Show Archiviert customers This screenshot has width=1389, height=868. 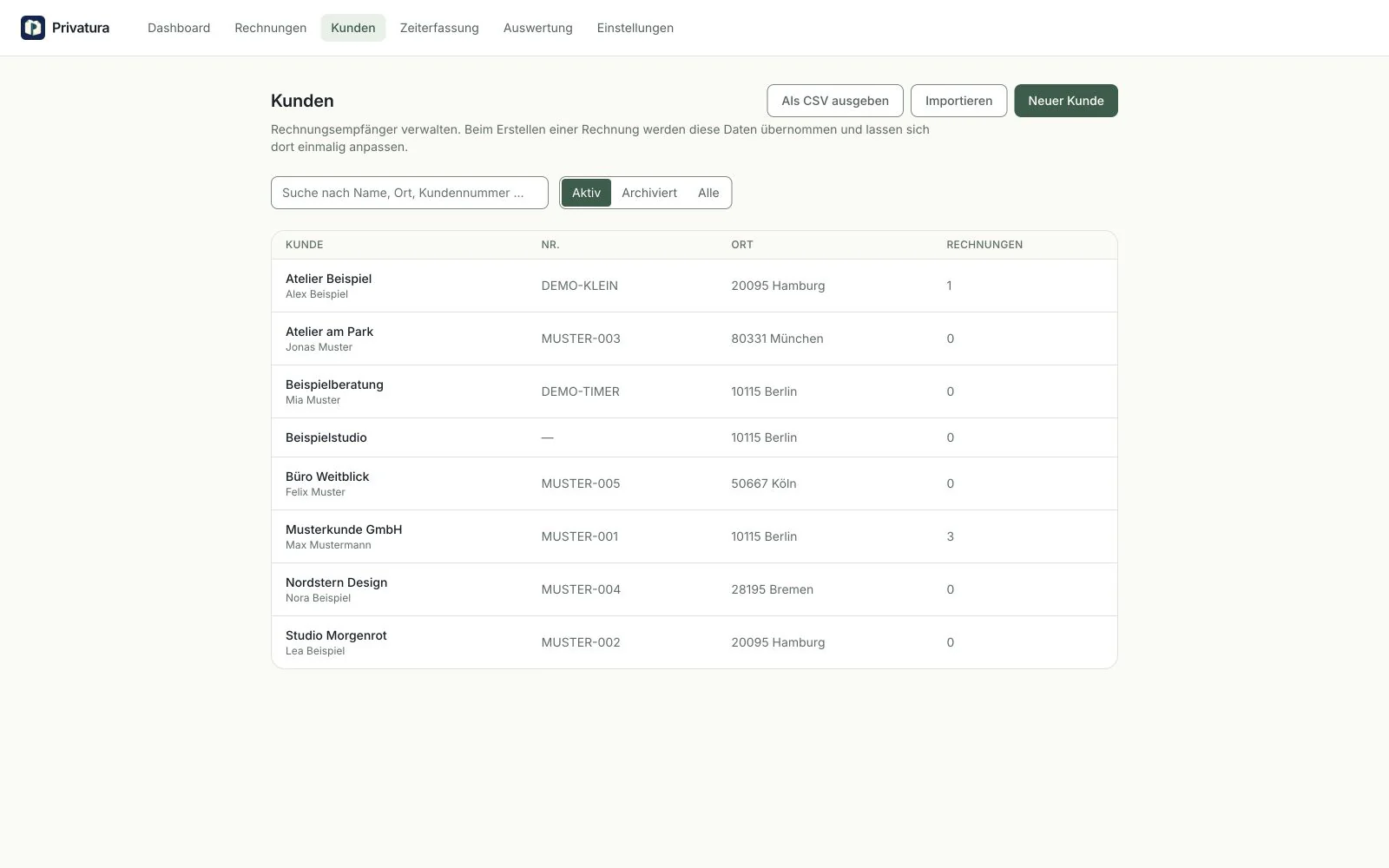[x=649, y=193]
